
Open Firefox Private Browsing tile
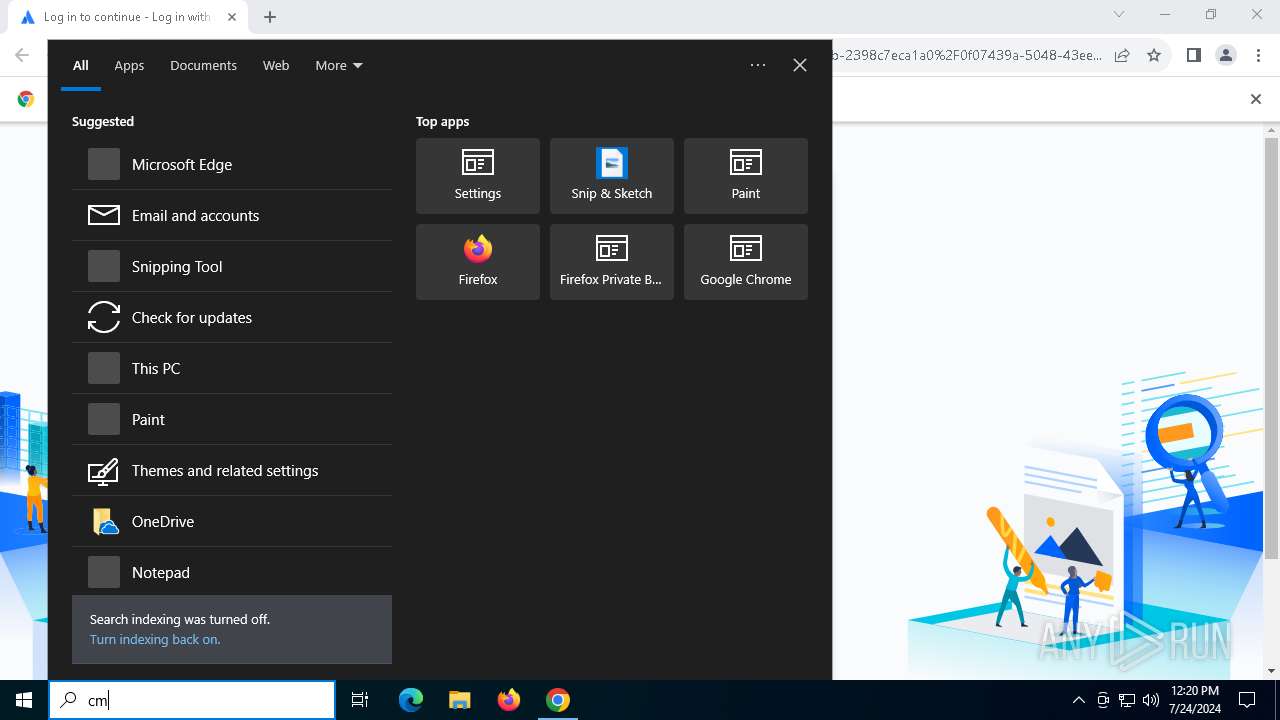(612, 262)
